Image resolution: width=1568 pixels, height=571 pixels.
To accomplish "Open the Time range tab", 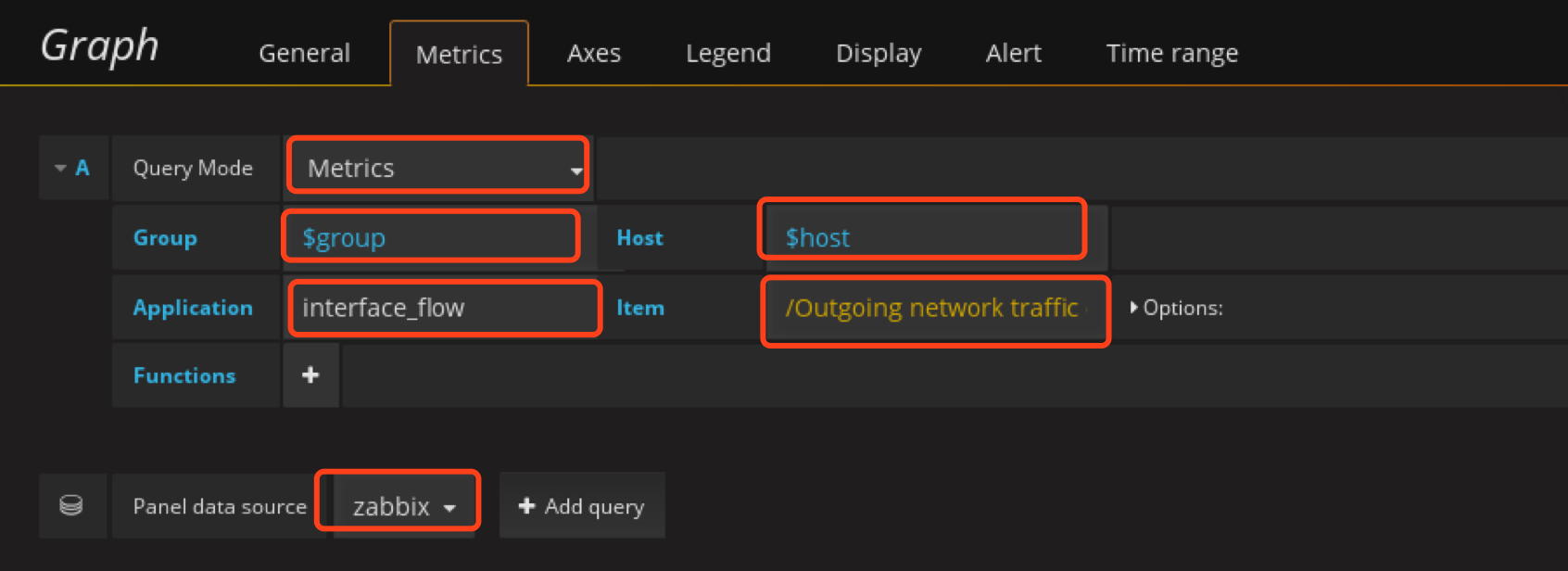I will pyautogui.click(x=1171, y=54).
